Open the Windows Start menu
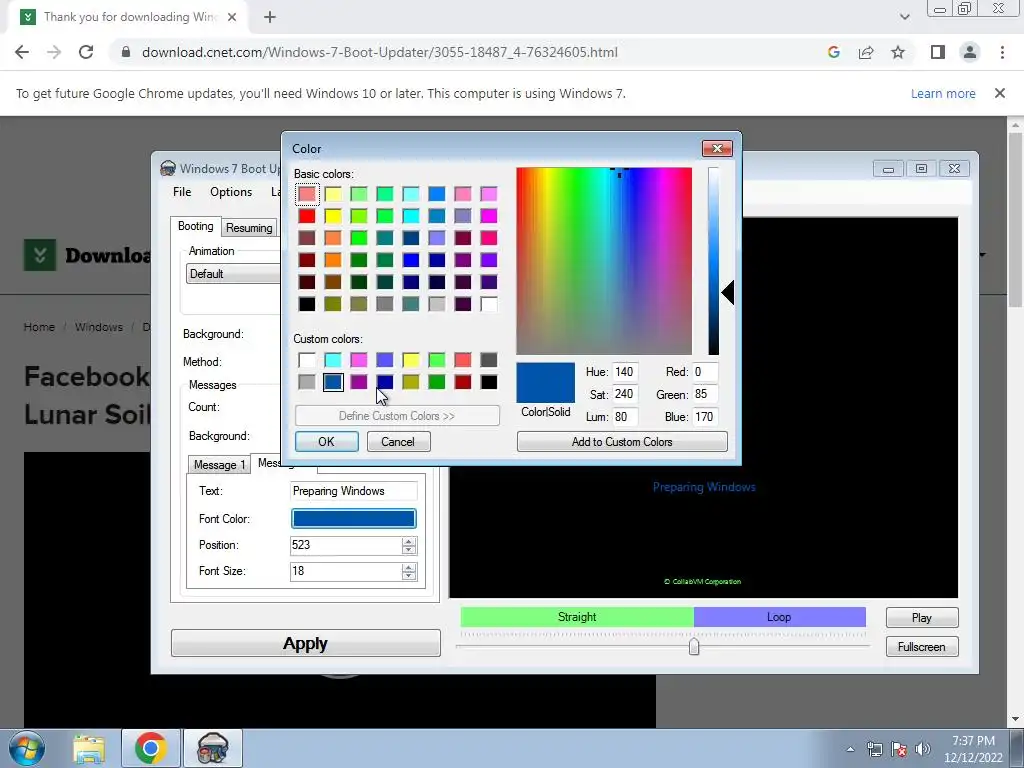 (26, 748)
